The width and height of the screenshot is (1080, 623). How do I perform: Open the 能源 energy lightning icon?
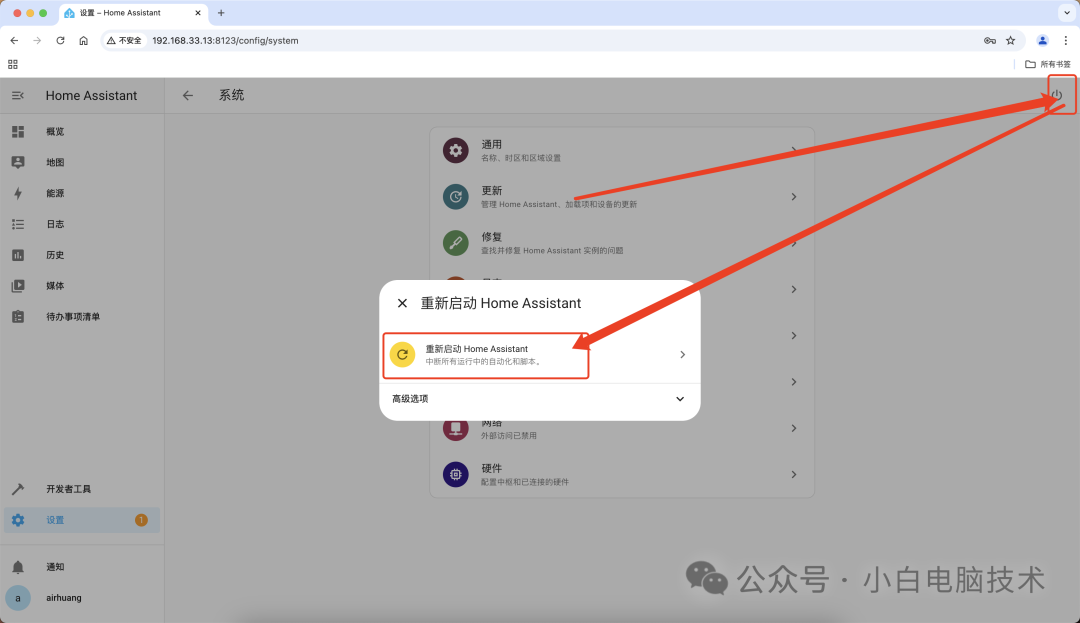18,193
